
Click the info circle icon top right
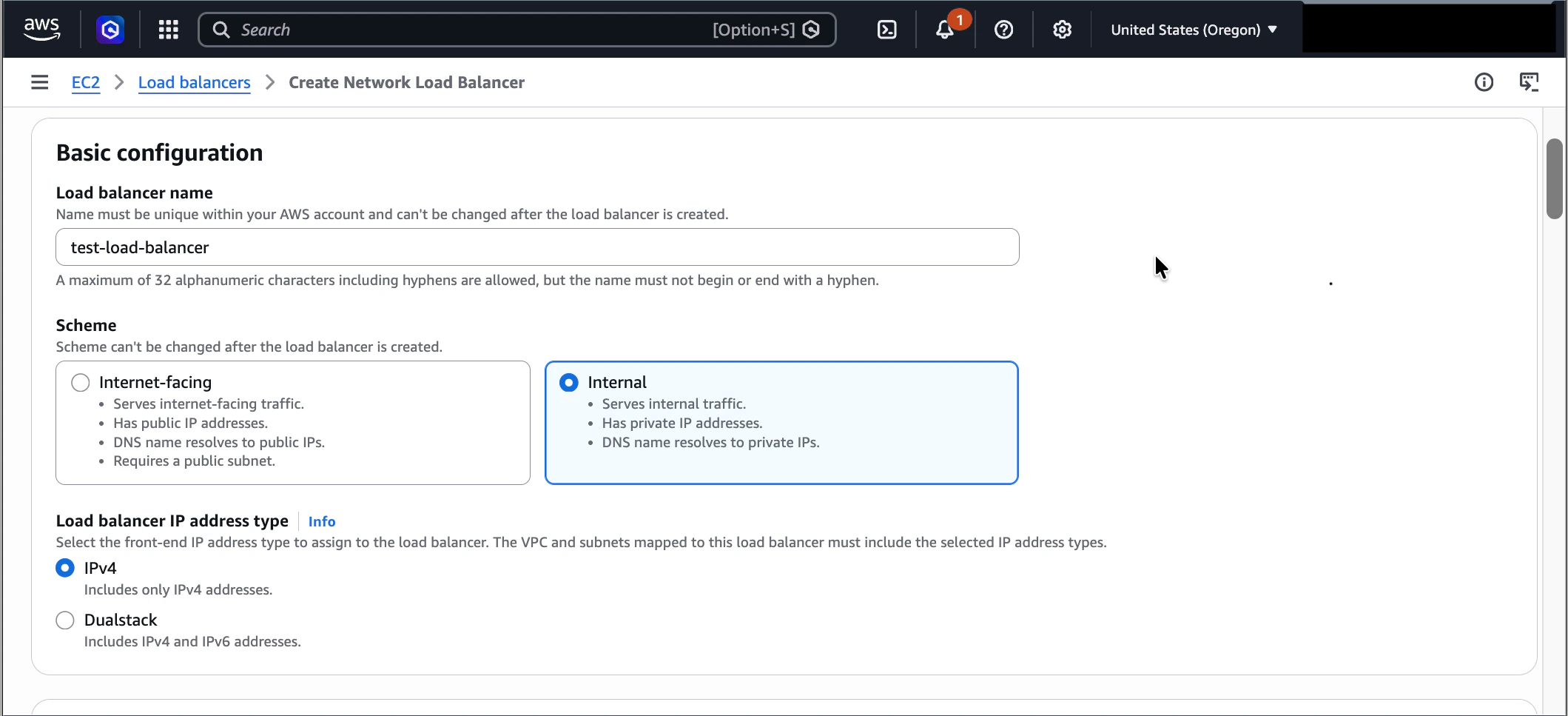(1484, 82)
